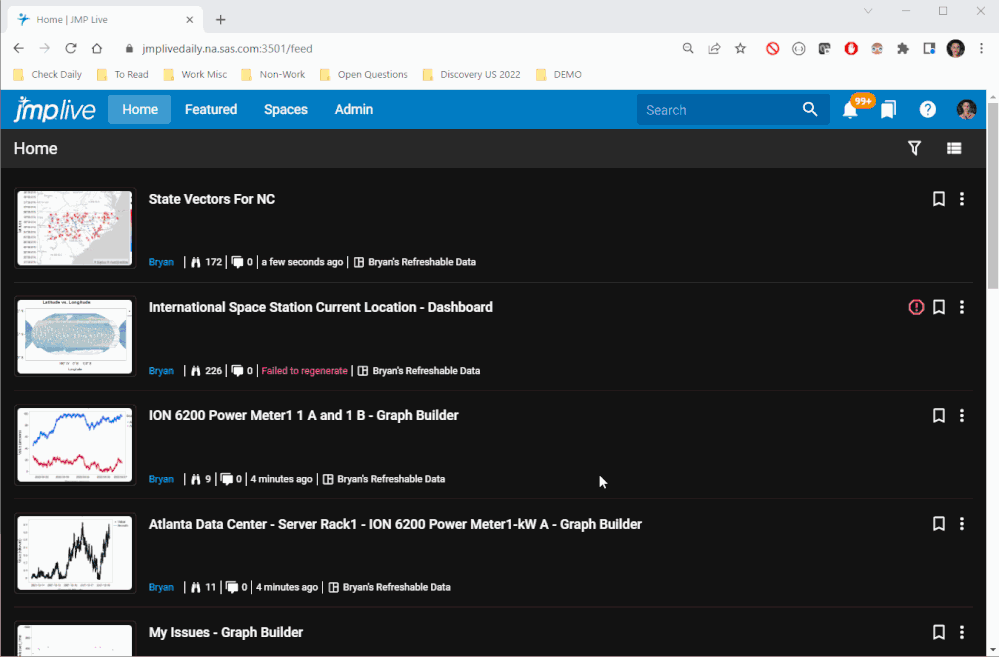Open the DEMO bookmarks folder
Image resolution: width=999 pixels, height=657 pixels.
pyautogui.click(x=559, y=75)
